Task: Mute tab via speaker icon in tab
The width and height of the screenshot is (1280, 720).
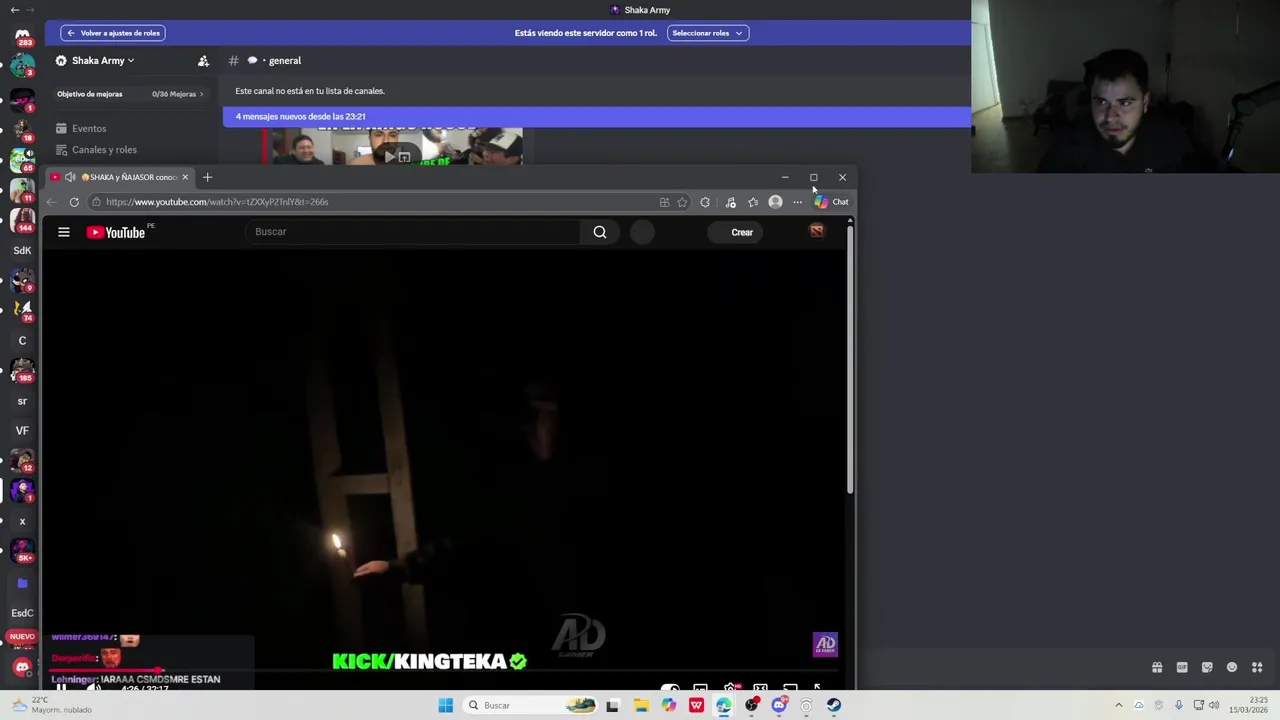Action: point(70,177)
